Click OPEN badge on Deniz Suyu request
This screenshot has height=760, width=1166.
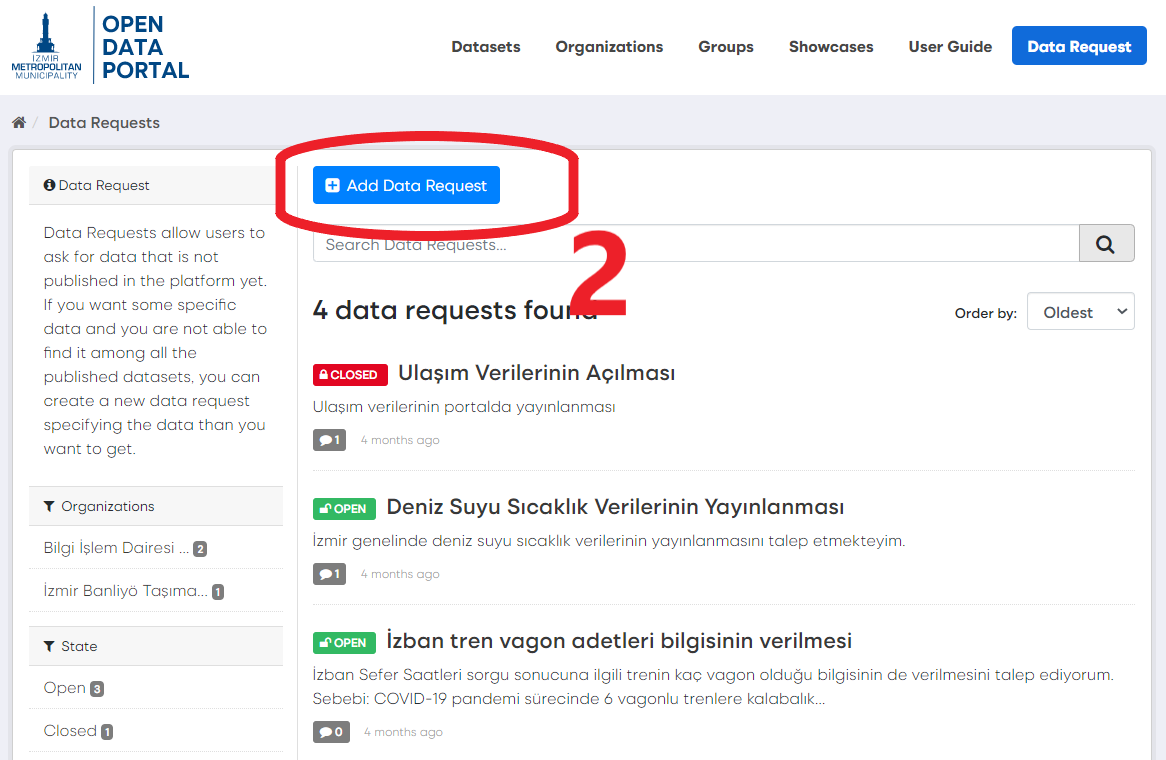tap(344, 508)
